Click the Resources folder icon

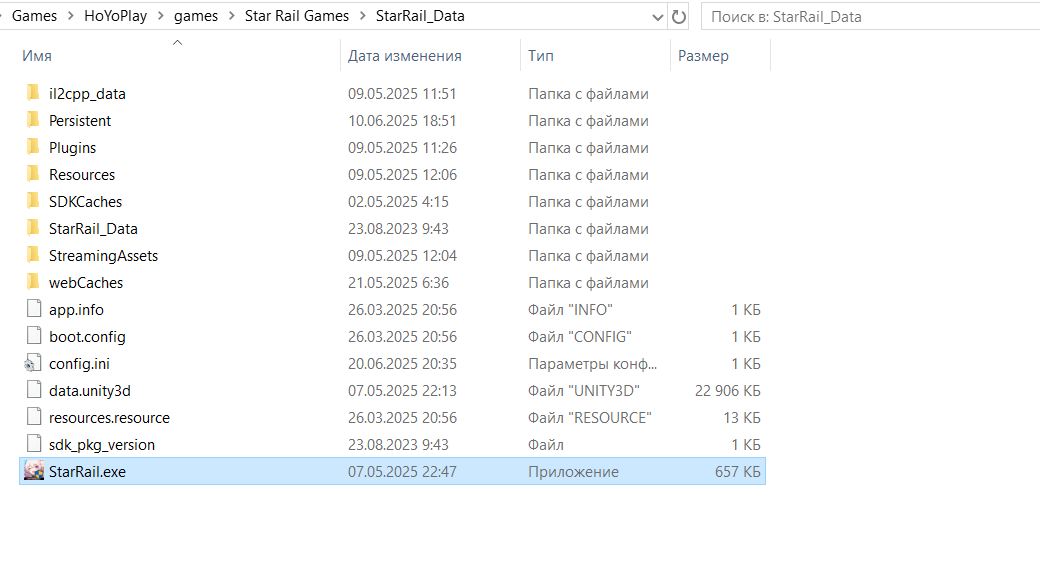point(33,174)
